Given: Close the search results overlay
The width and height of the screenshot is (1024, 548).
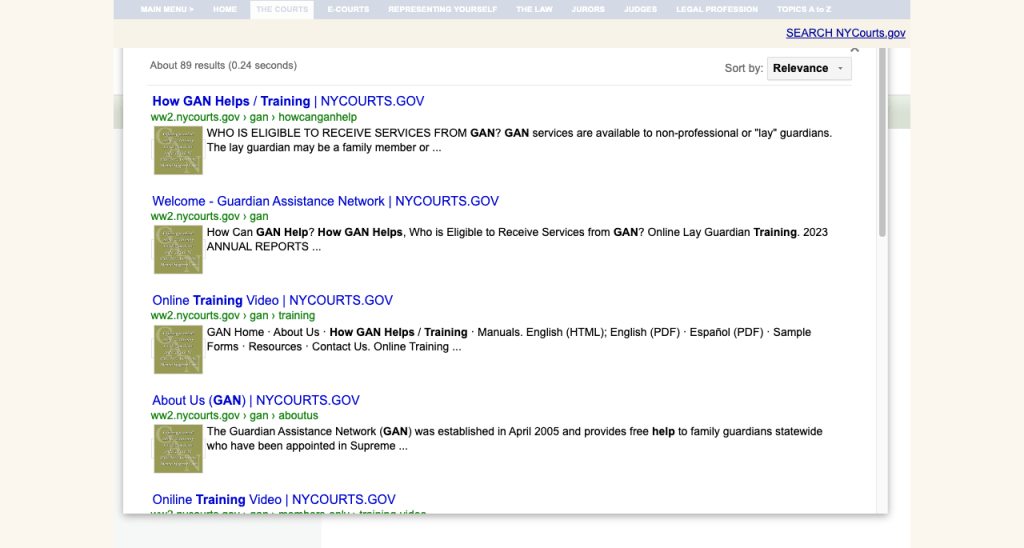Looking at the screenshot, I should click(853, 49).
